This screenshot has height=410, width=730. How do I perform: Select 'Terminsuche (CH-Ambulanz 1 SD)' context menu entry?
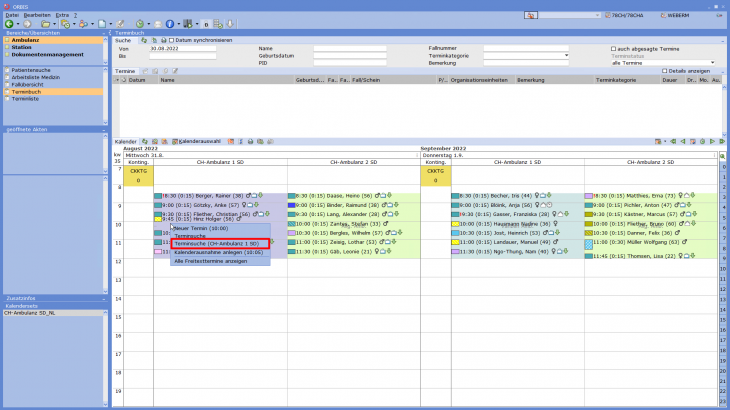coord(216,243)
